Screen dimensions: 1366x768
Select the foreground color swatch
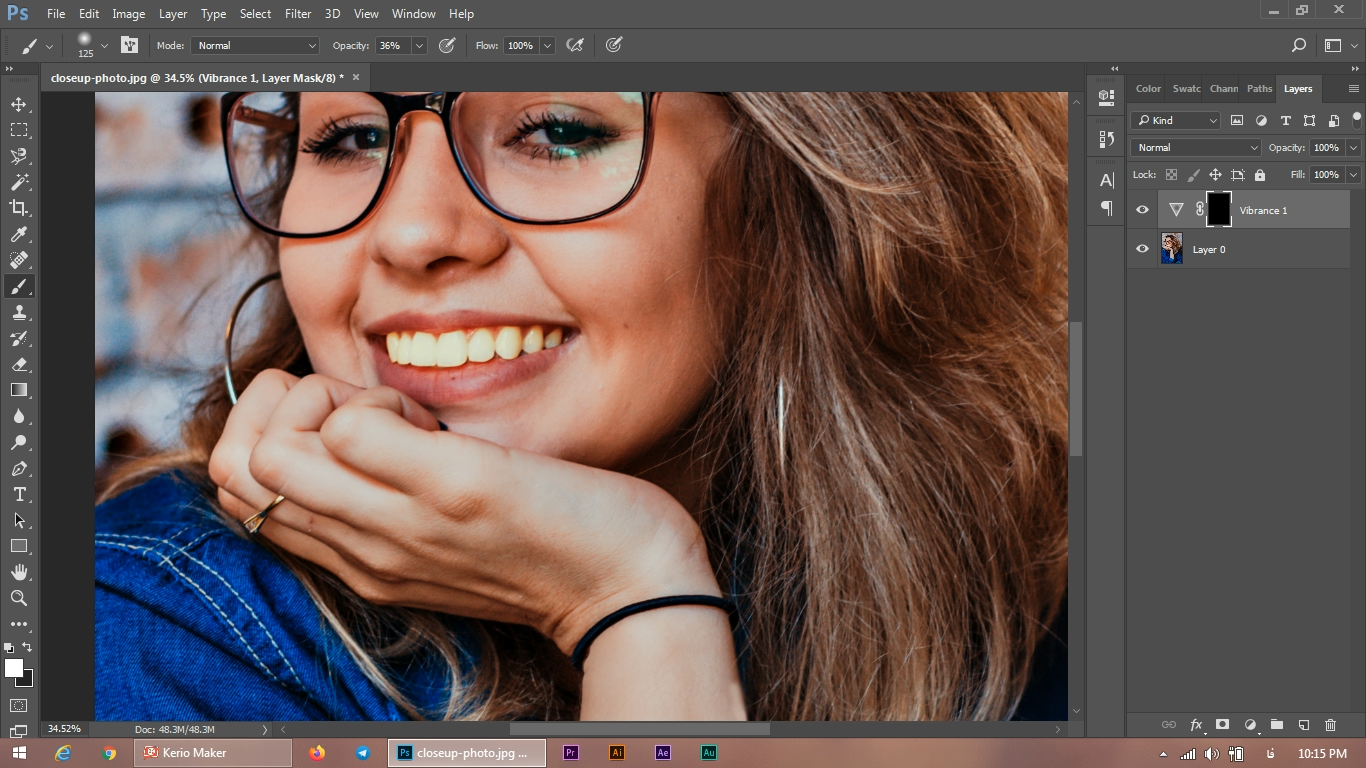pos(14,668)
